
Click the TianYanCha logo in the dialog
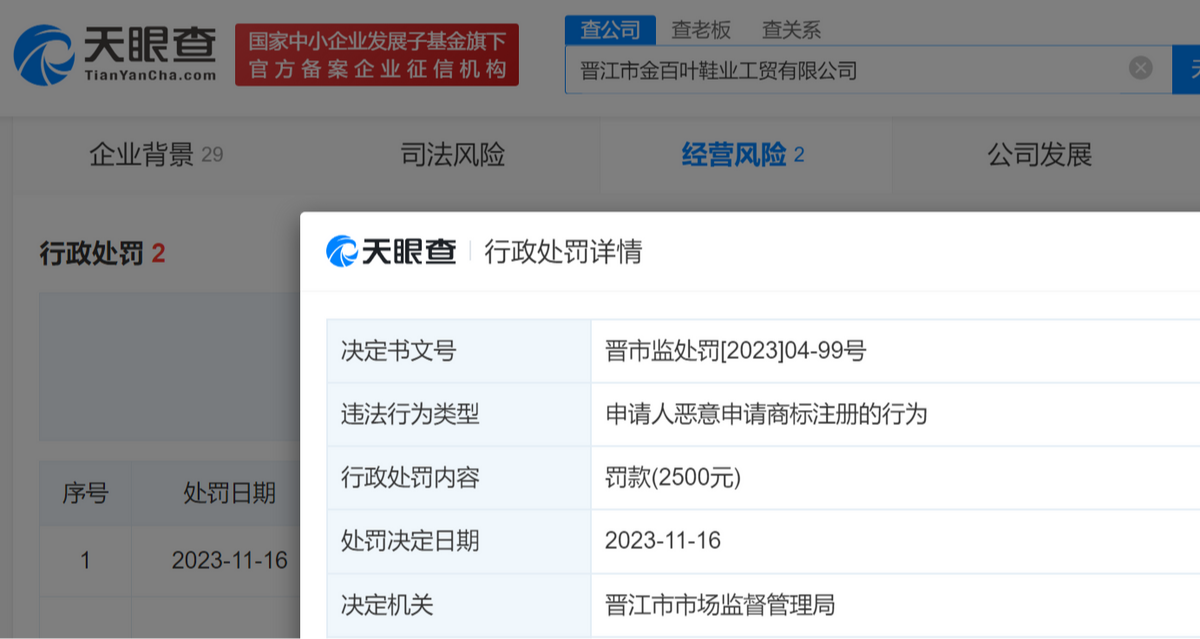point(391,251)
